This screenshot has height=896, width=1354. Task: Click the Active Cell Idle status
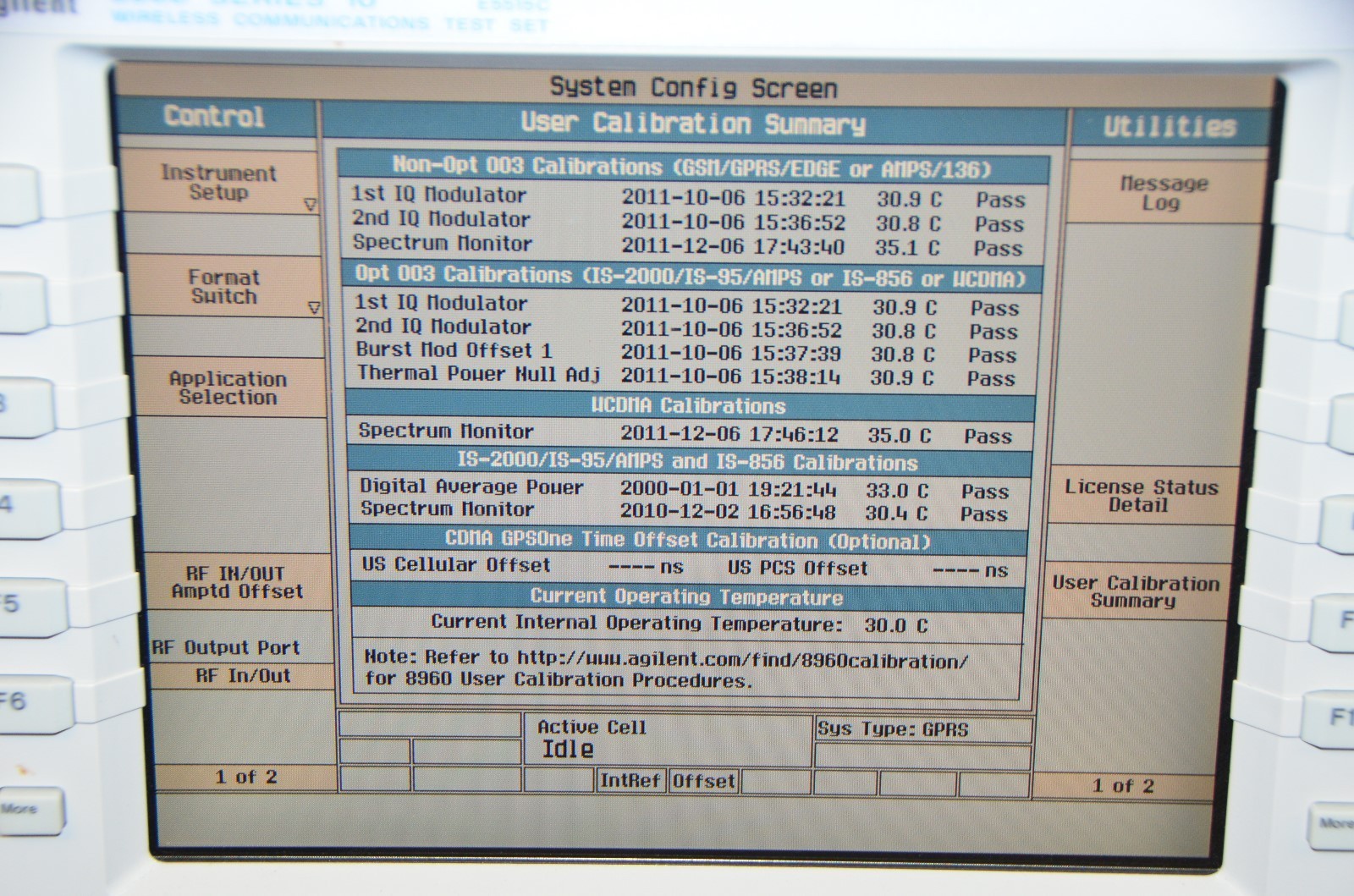[592, 739]
